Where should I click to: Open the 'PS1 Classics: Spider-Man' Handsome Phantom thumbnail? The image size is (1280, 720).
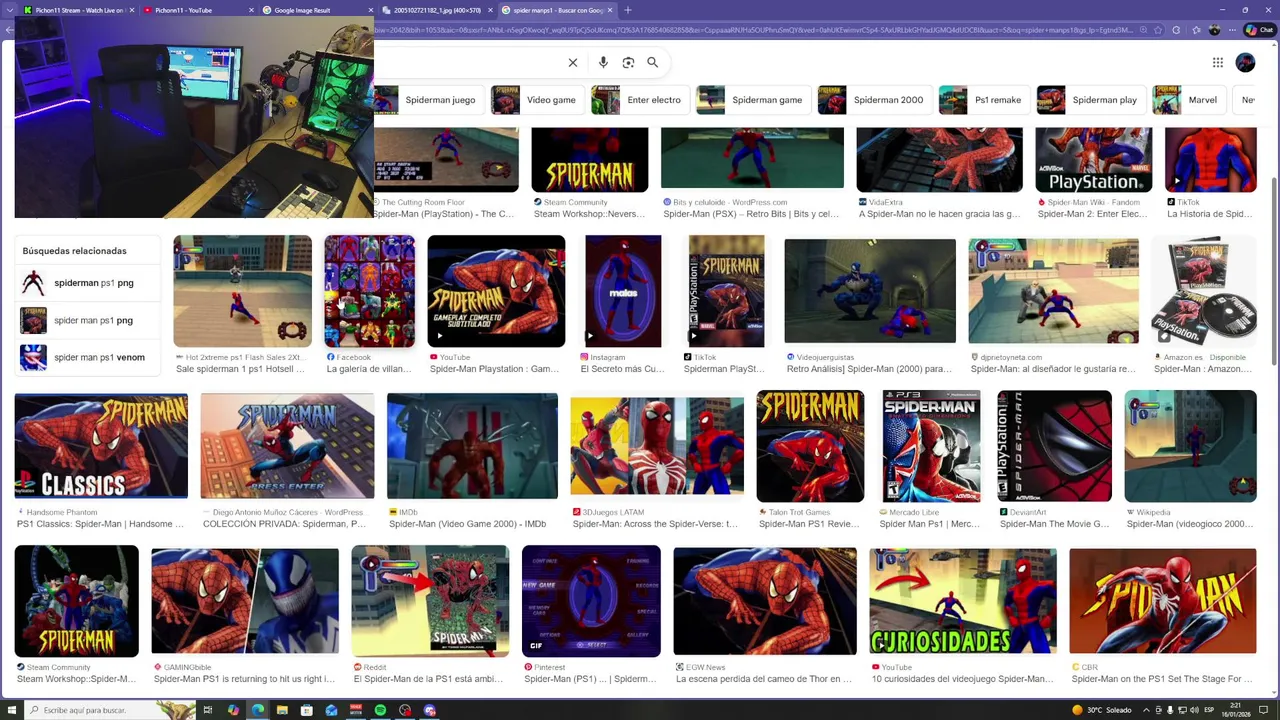click(x=101, y=446)
